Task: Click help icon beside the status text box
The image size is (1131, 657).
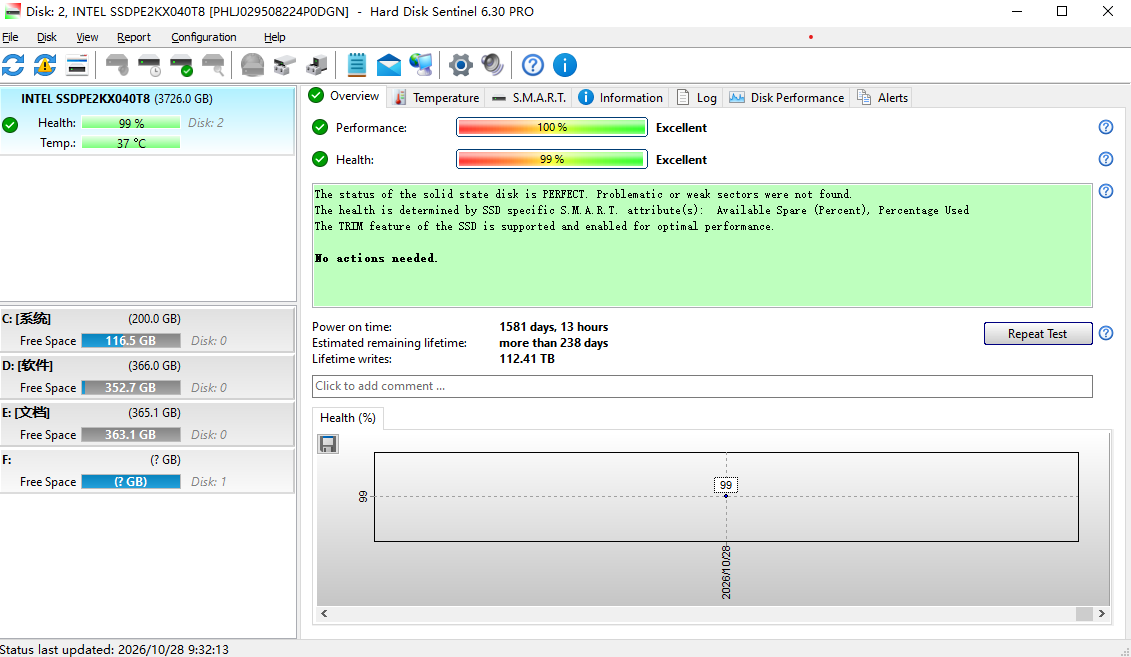Action: (x=1106, y=191)
